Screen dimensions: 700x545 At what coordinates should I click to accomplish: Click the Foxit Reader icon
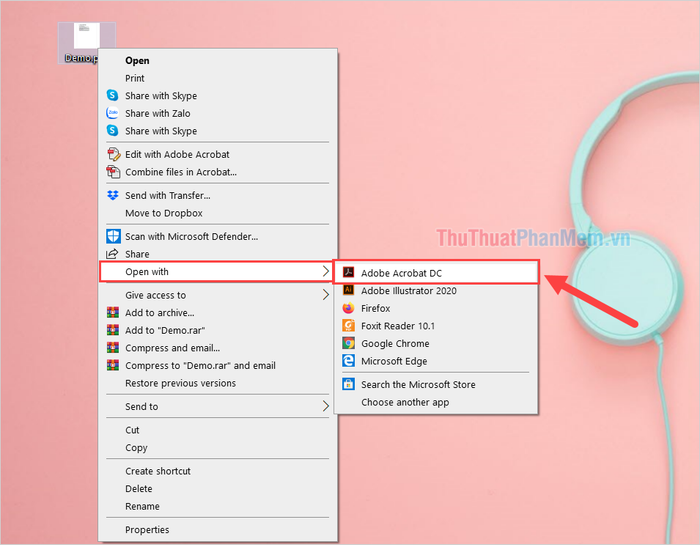click(x=348, y=325)
